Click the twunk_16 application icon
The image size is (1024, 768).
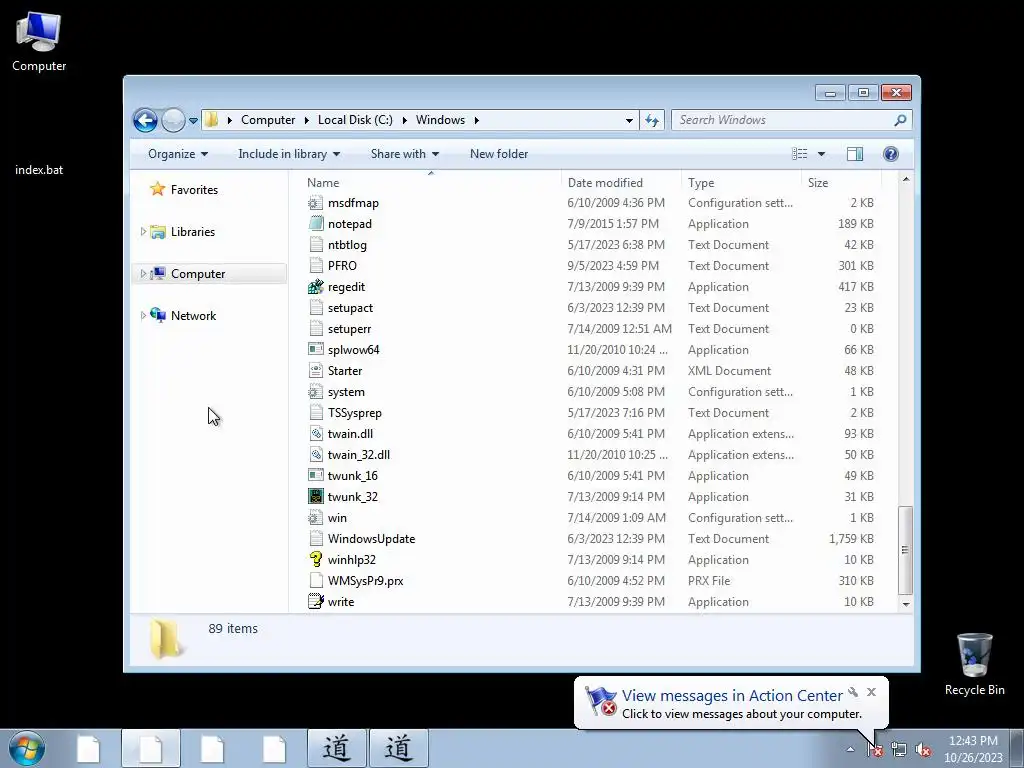pos(315,475)
